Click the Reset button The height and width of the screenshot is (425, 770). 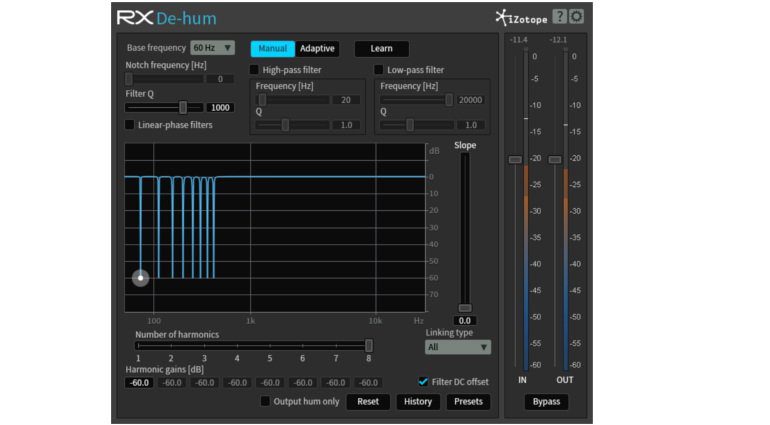[368, 401]
